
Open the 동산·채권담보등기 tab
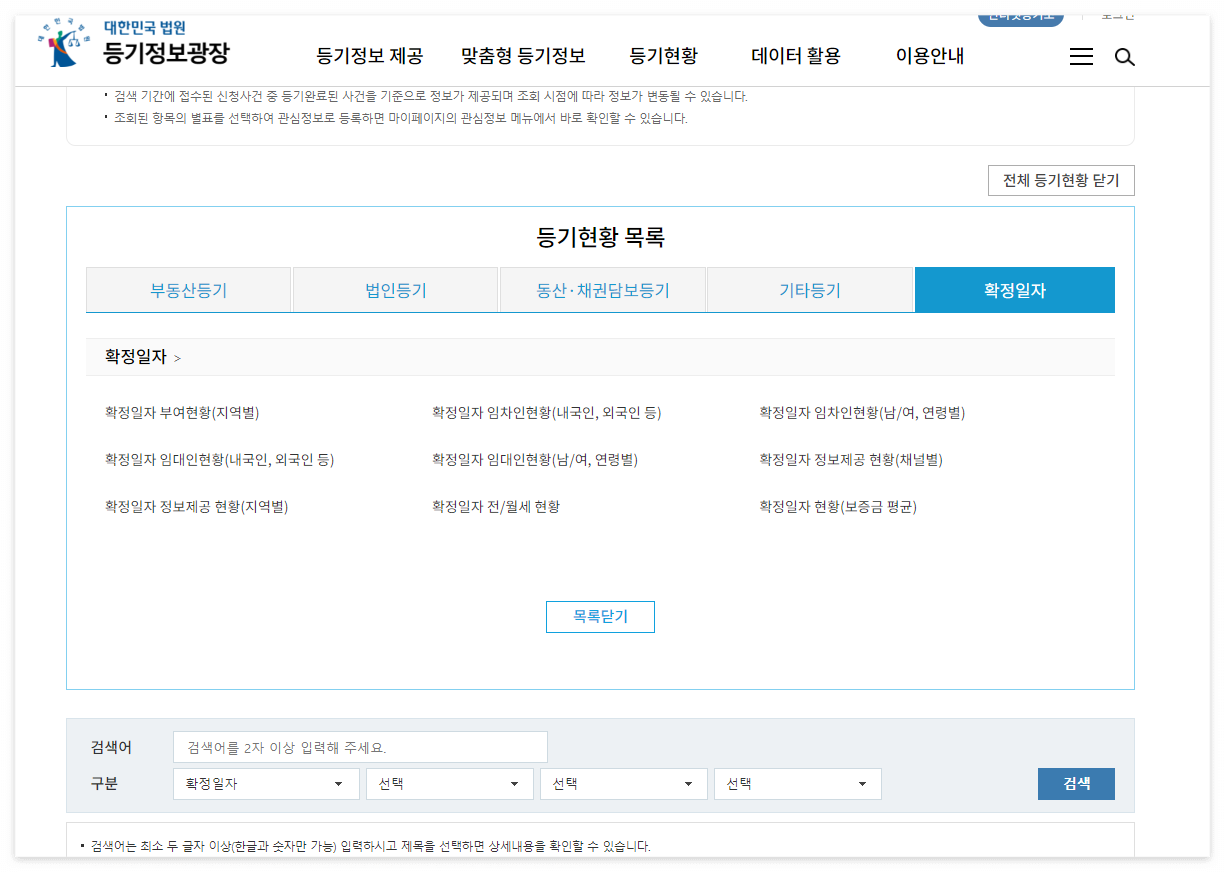pos(602,289)
